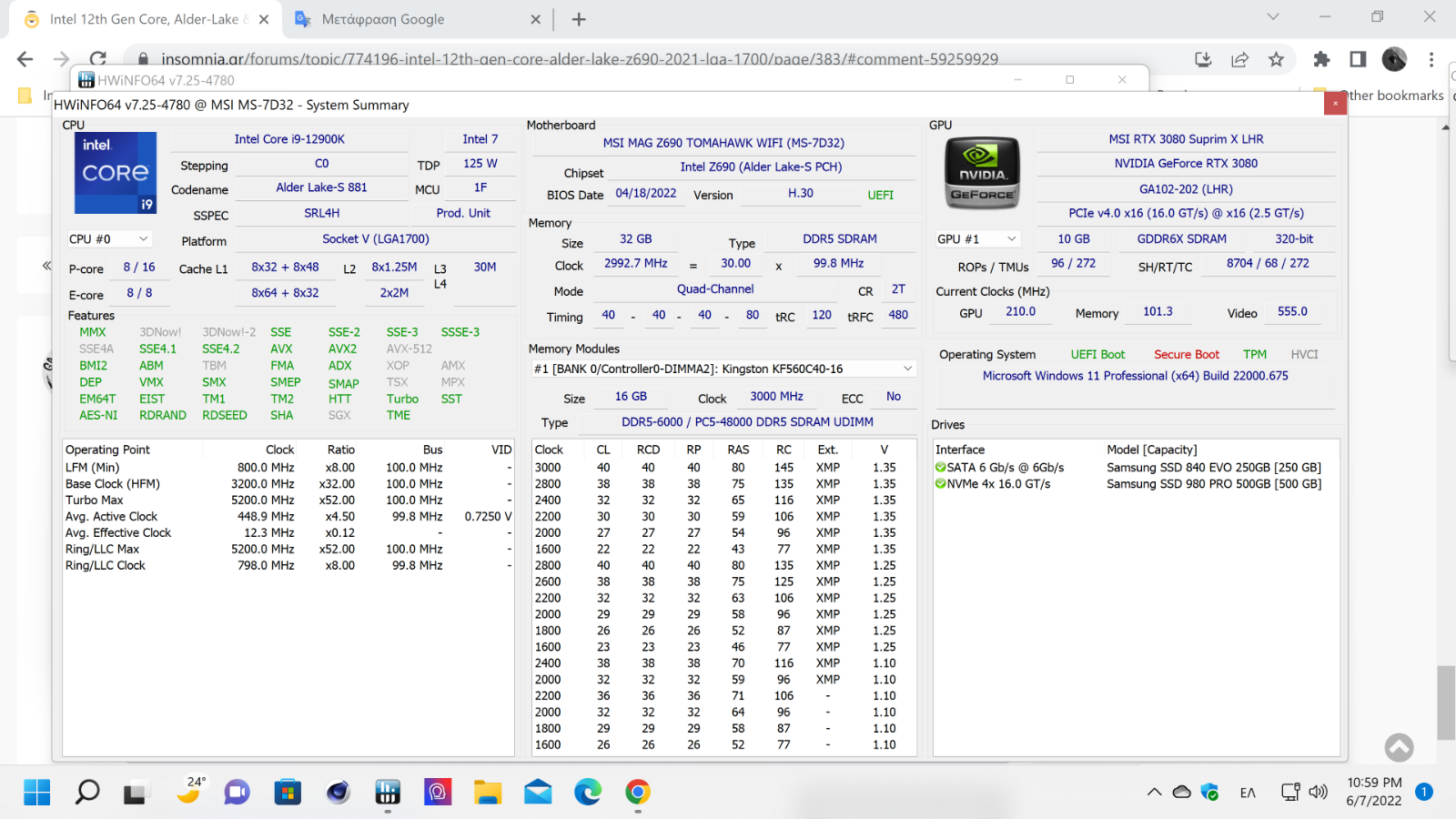
Task: Click the NVIDIA GeForce logo
Action: [x=982, y=173]
